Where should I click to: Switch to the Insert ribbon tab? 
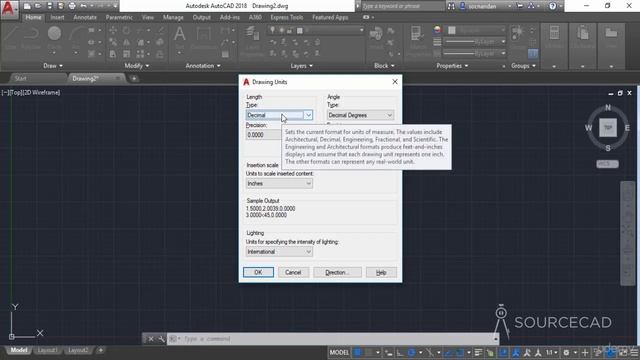(58, 17)
